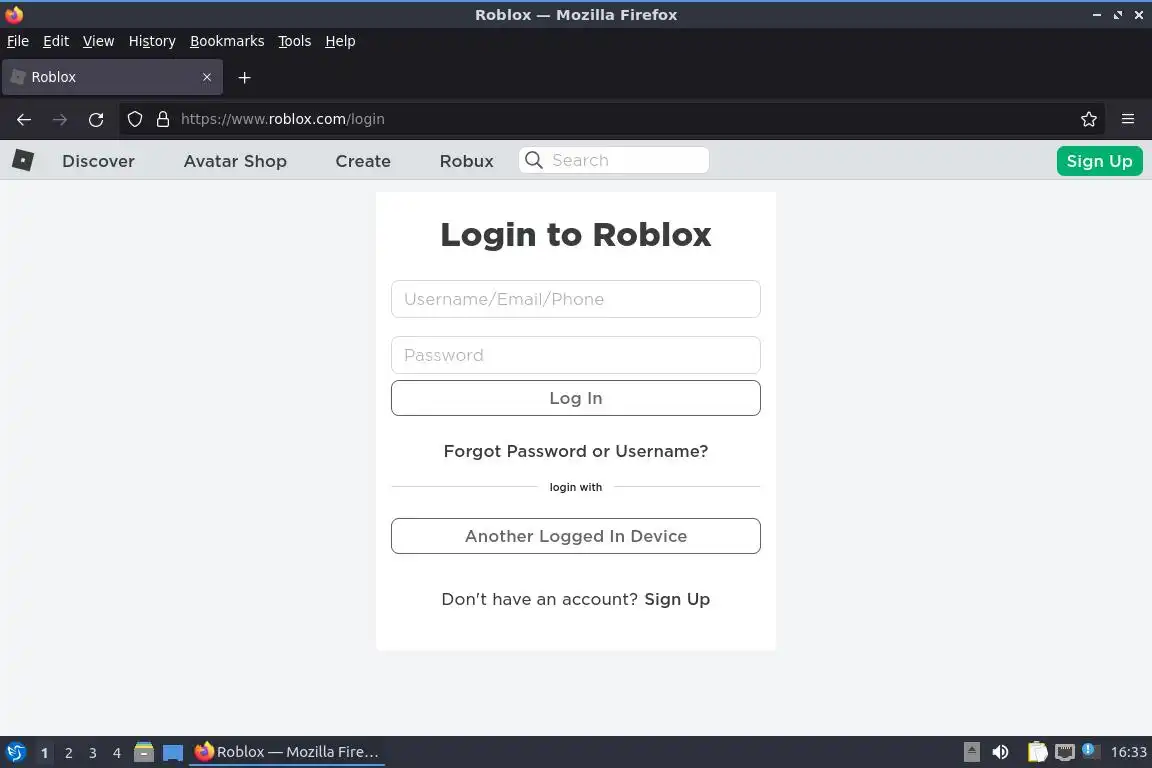Open the notification alert tray icon
This screenshot has height=768, width=1152.
point(1090,751)
